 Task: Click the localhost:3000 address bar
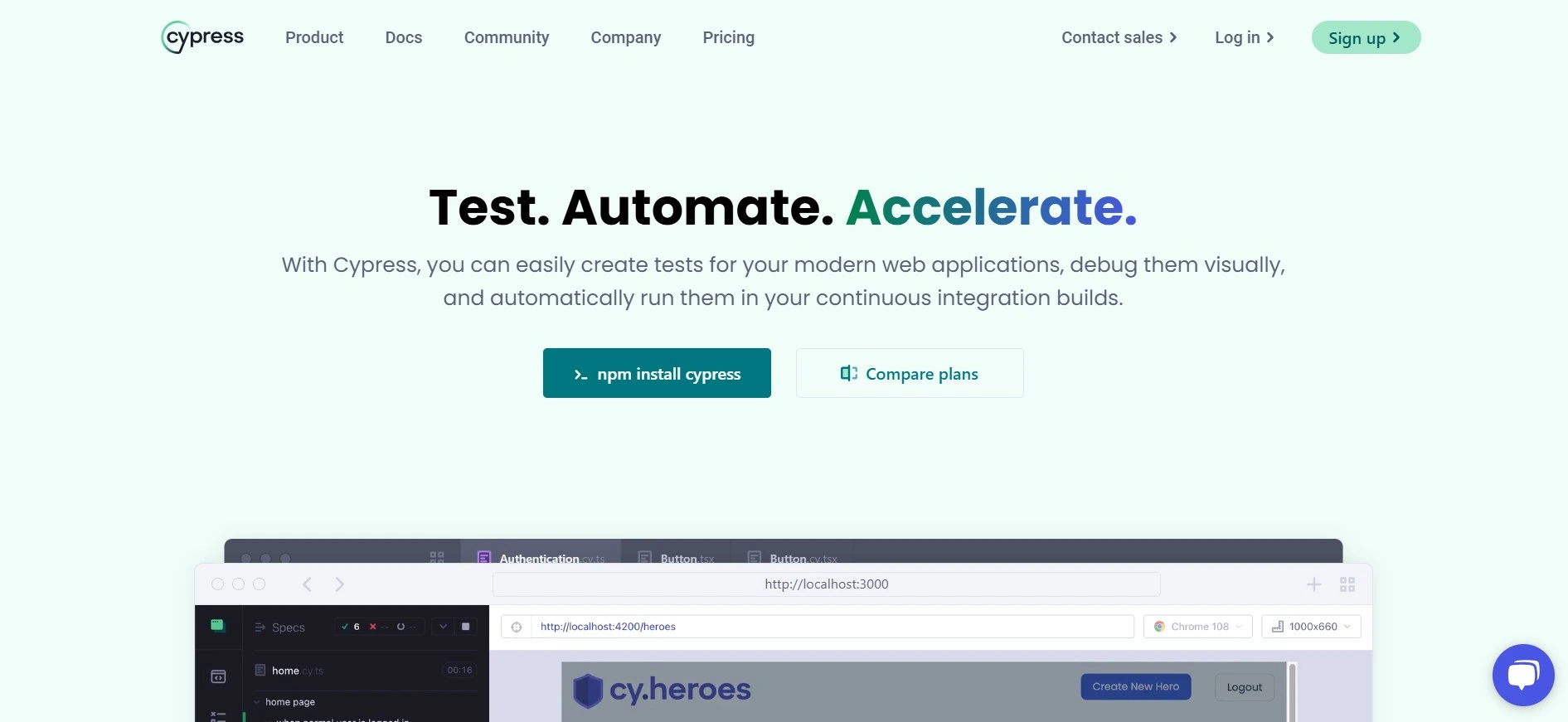[826, 584]
